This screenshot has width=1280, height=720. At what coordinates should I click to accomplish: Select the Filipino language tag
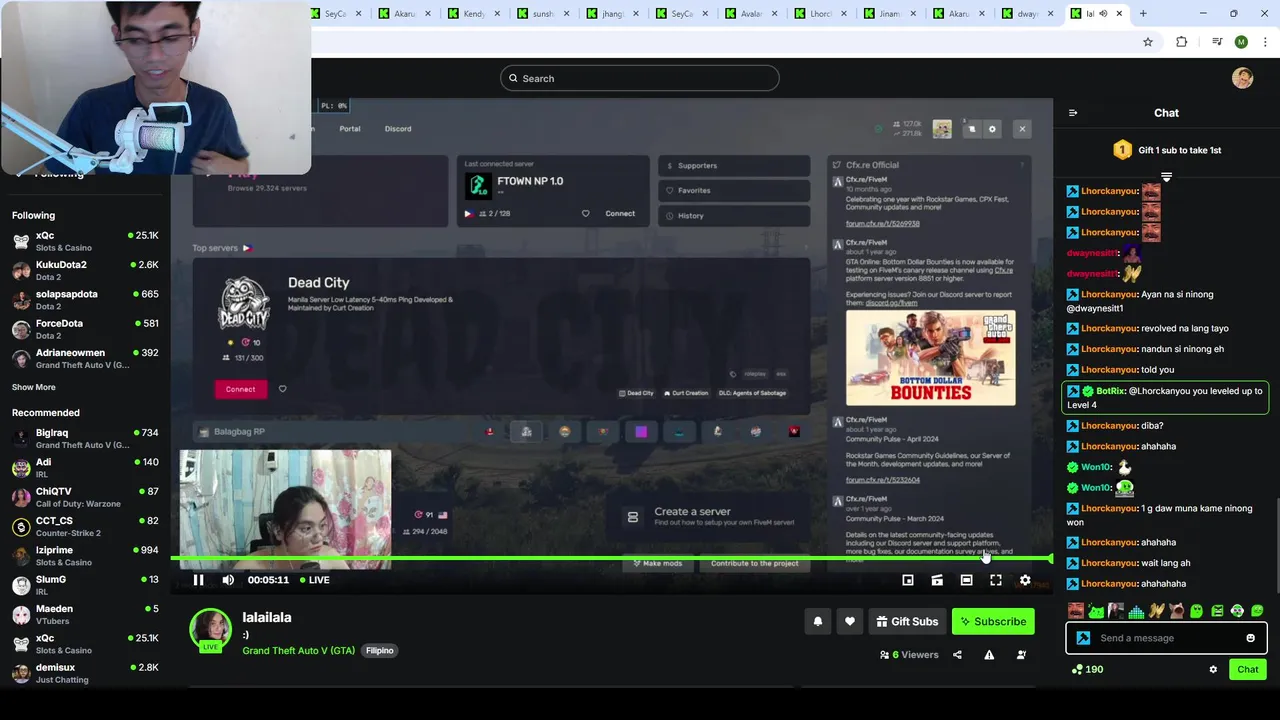[x=380, y=650]
